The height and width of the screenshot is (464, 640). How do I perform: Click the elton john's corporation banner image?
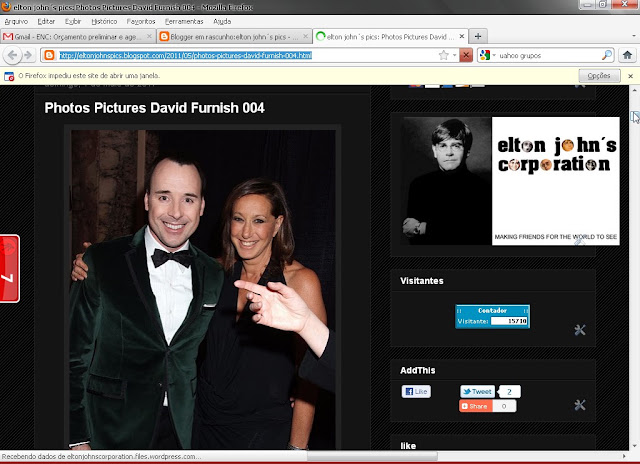coord(510,181)
